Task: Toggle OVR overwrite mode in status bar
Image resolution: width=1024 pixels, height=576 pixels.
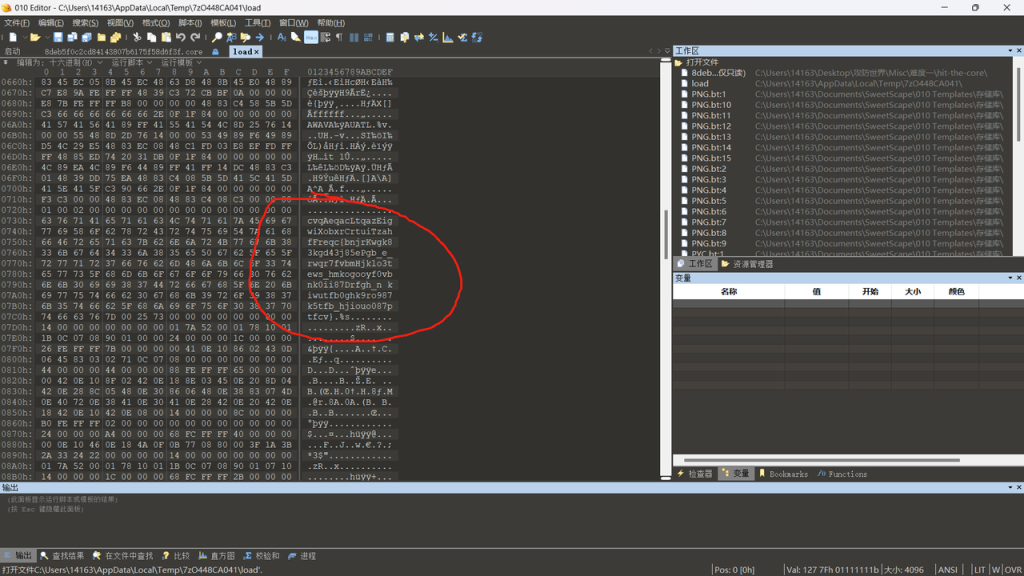Action: (1012, 570)
